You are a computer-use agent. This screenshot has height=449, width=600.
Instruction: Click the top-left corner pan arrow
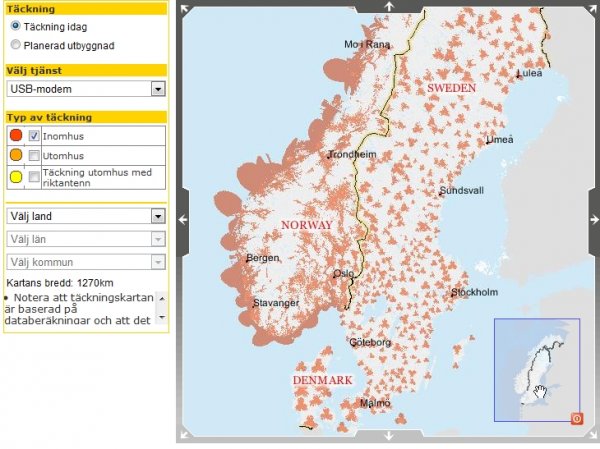[183, 6]
